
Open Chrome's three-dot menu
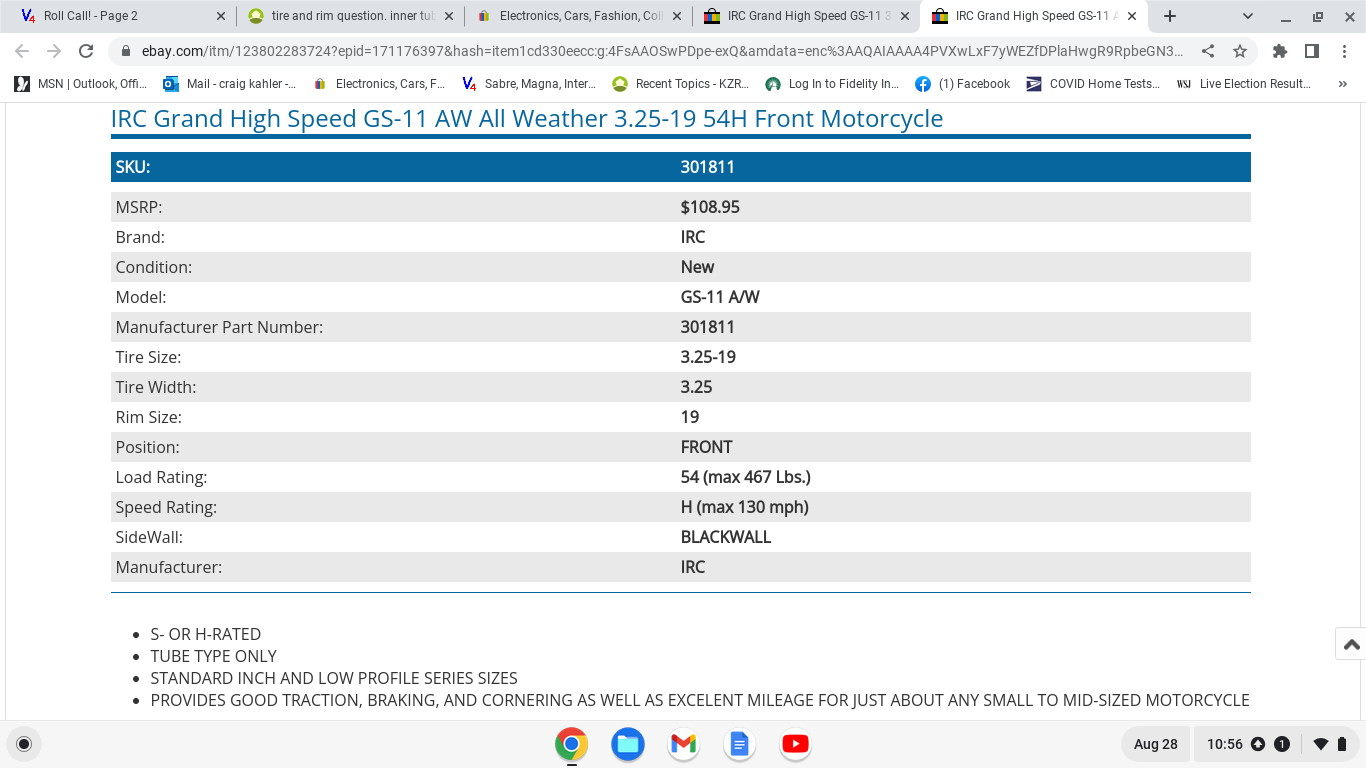pos(1343,51)
